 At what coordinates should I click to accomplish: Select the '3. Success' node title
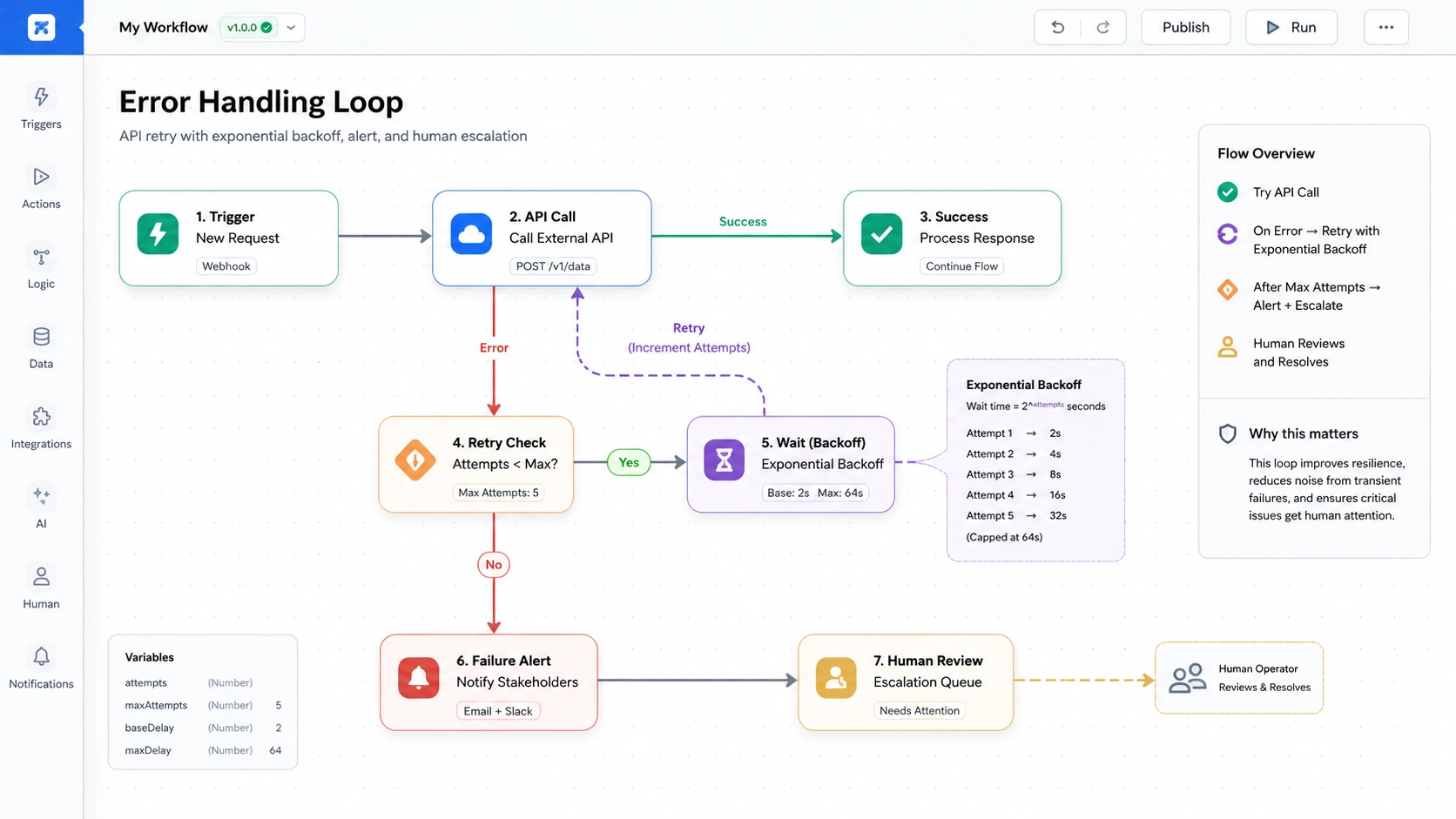pos(954,217)
